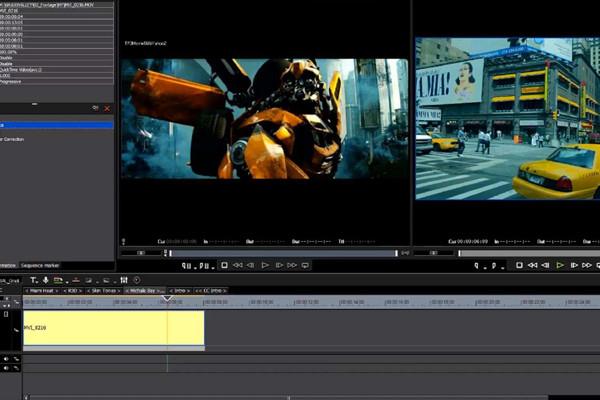Click the red delete X icon
Screen dimensions: 600x400
(107, 107)
